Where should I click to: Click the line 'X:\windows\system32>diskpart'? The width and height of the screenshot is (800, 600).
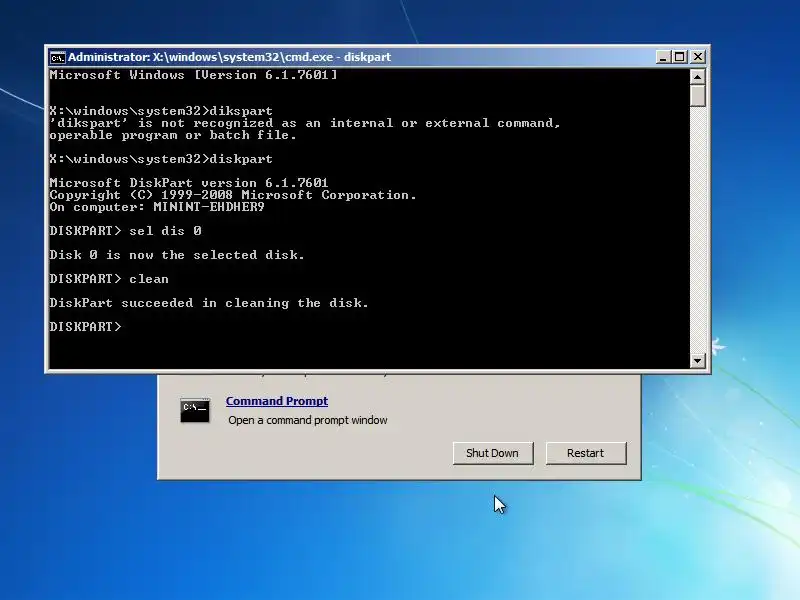click(x=161, y=159)
